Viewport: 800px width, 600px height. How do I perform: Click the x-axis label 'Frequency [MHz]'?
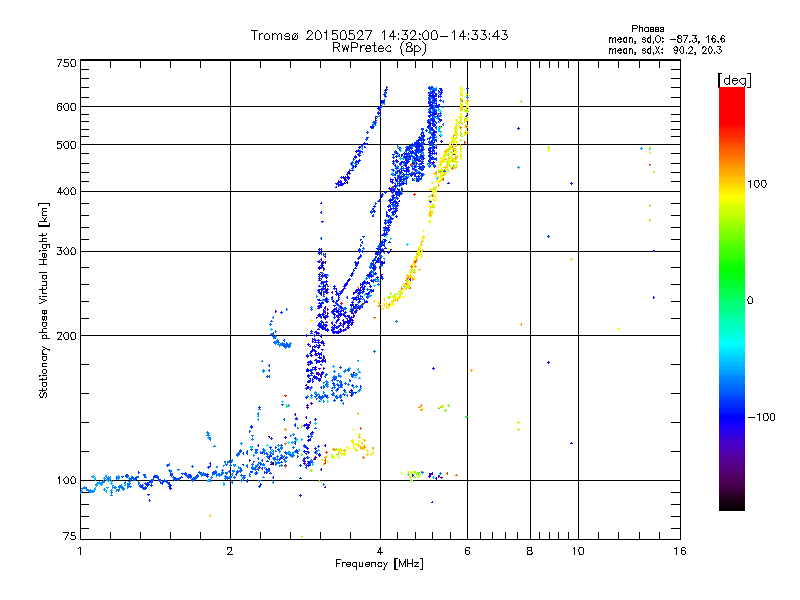[379, 564]
